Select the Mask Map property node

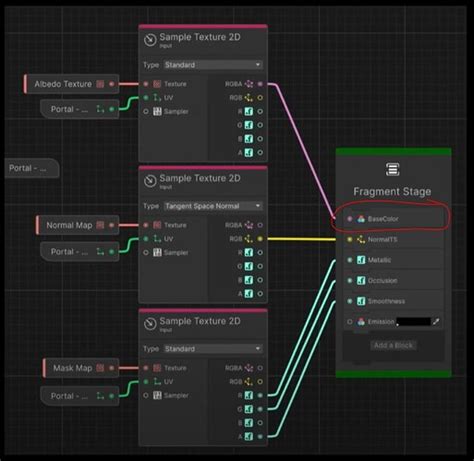click(x=81, y=368)
